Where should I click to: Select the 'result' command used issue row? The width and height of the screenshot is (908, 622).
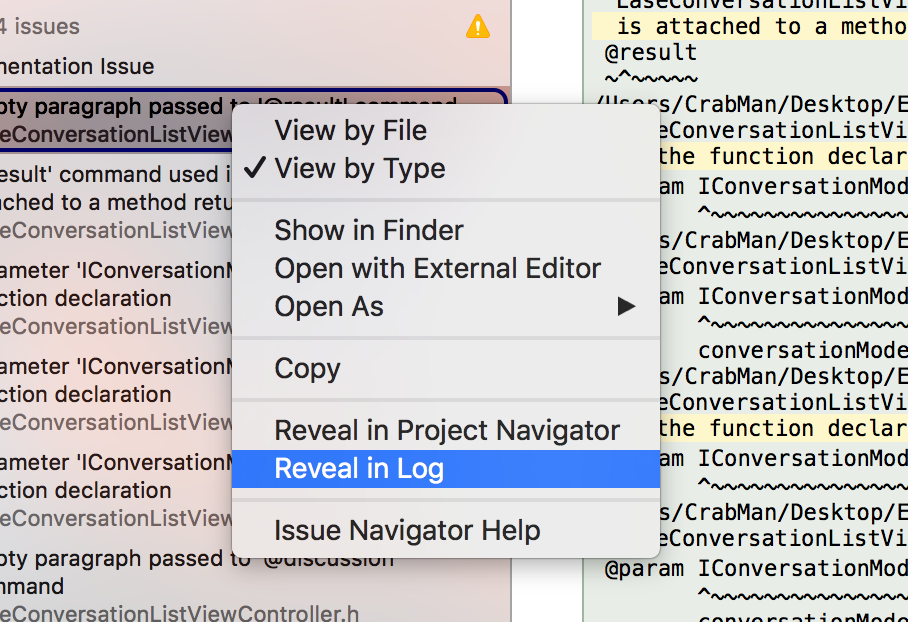click(116, 202)
